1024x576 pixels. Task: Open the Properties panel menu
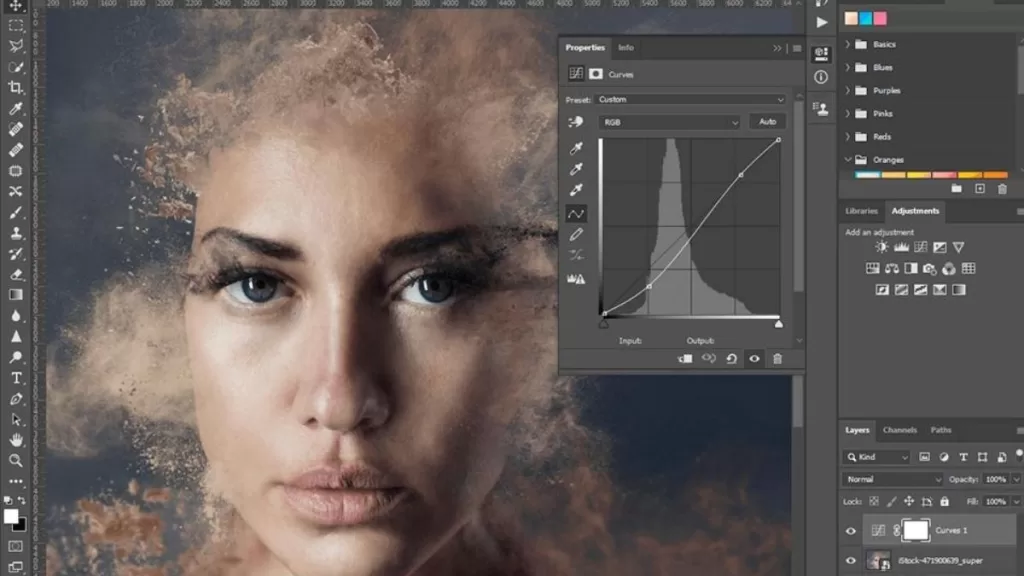tap(797, 48)
